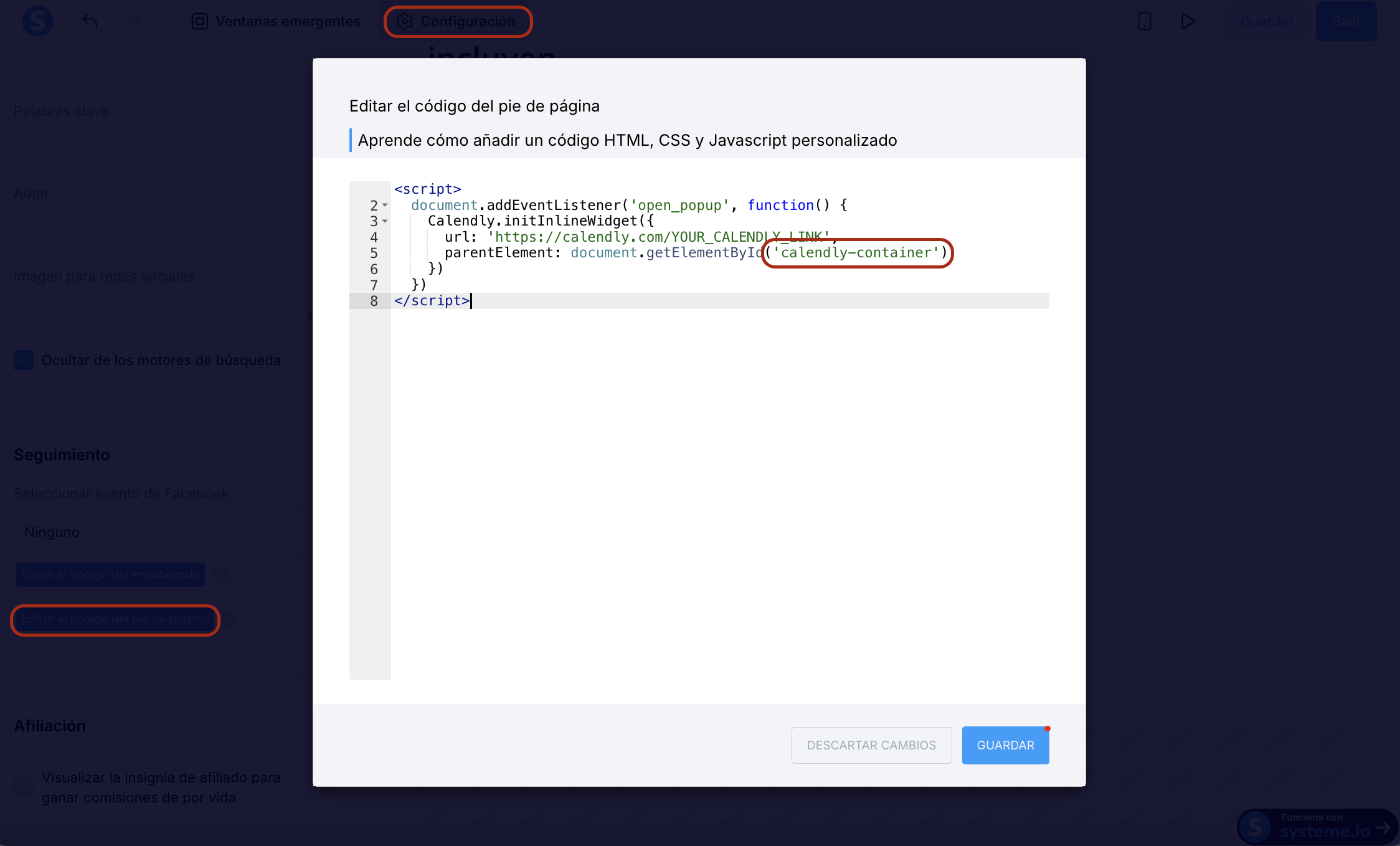Switch to mobile preview icon
The width and height of the screenshot is (1400, 846).
[x=1144, y=21]
